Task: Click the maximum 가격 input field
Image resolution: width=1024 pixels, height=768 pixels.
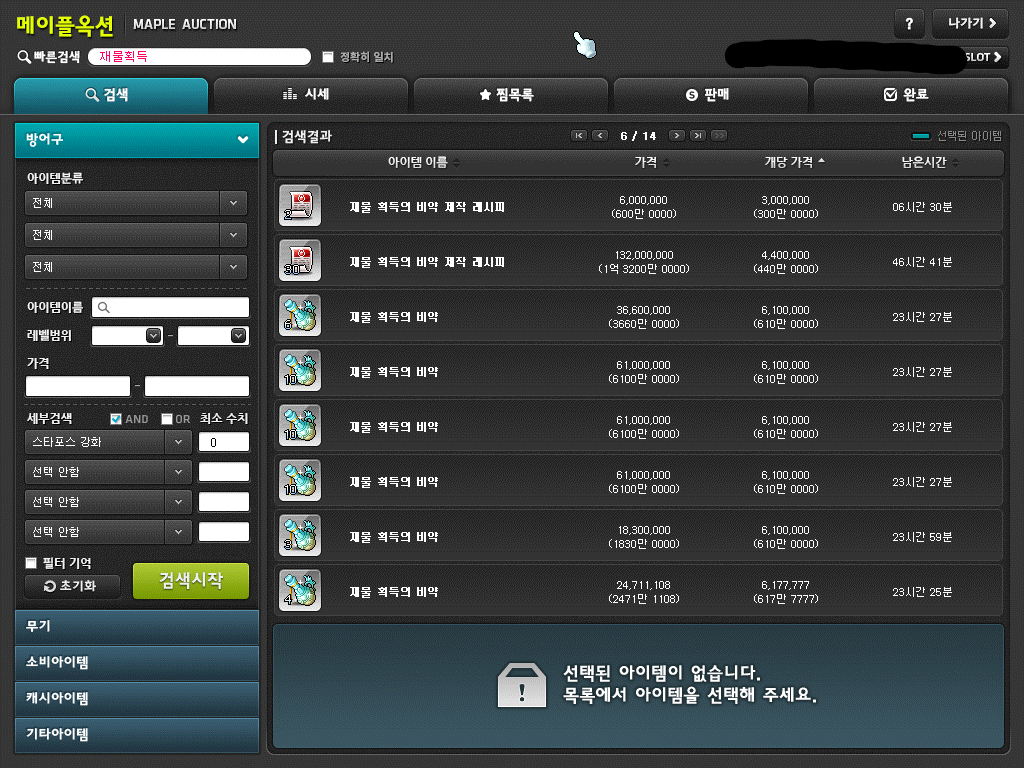Action: 197,386
